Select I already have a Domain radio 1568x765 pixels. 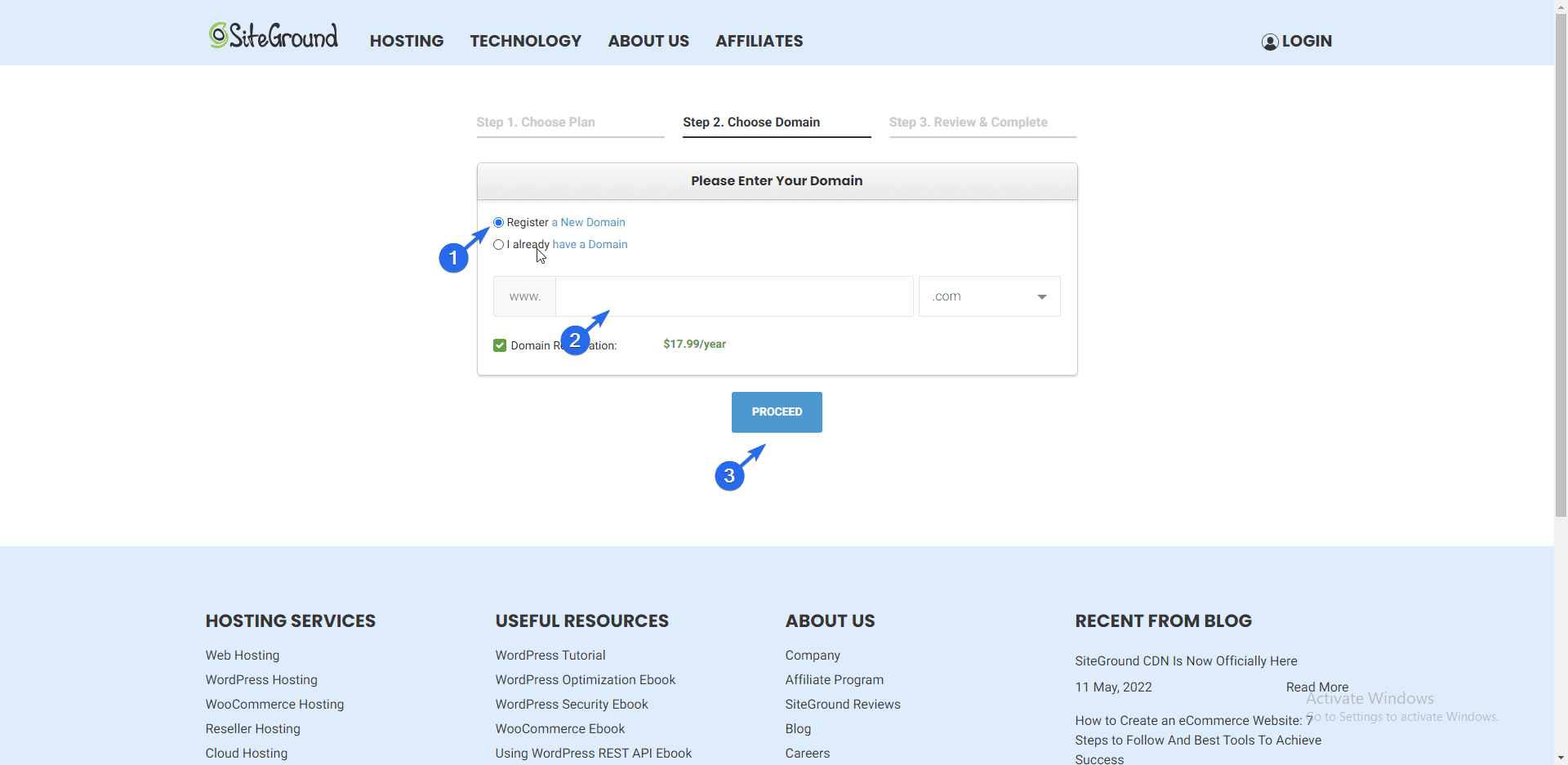point(498,245)
